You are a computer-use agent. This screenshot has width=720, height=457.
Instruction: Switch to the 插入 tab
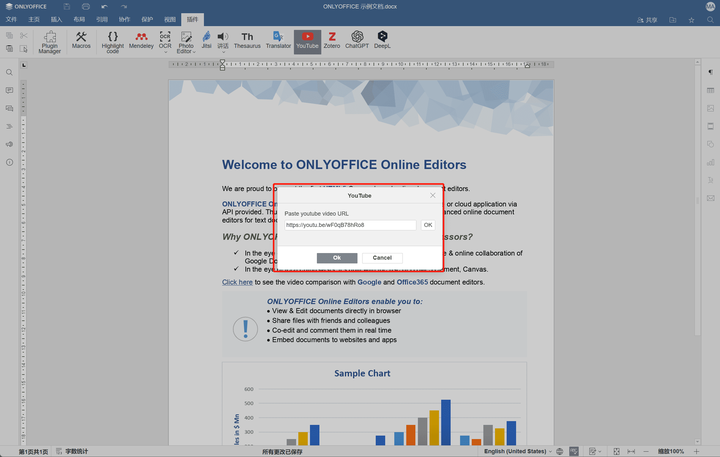(56, 19)
